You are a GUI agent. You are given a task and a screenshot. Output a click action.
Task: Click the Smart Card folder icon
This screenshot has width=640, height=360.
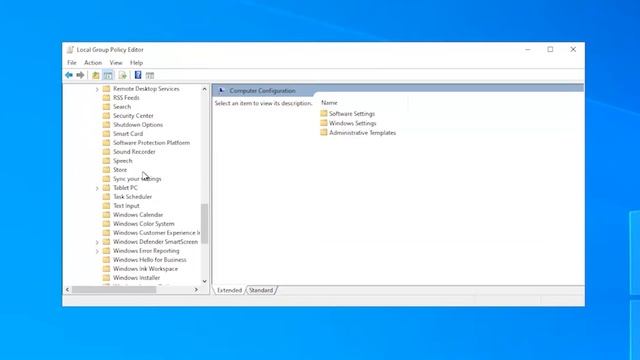(x=106, y=133)
